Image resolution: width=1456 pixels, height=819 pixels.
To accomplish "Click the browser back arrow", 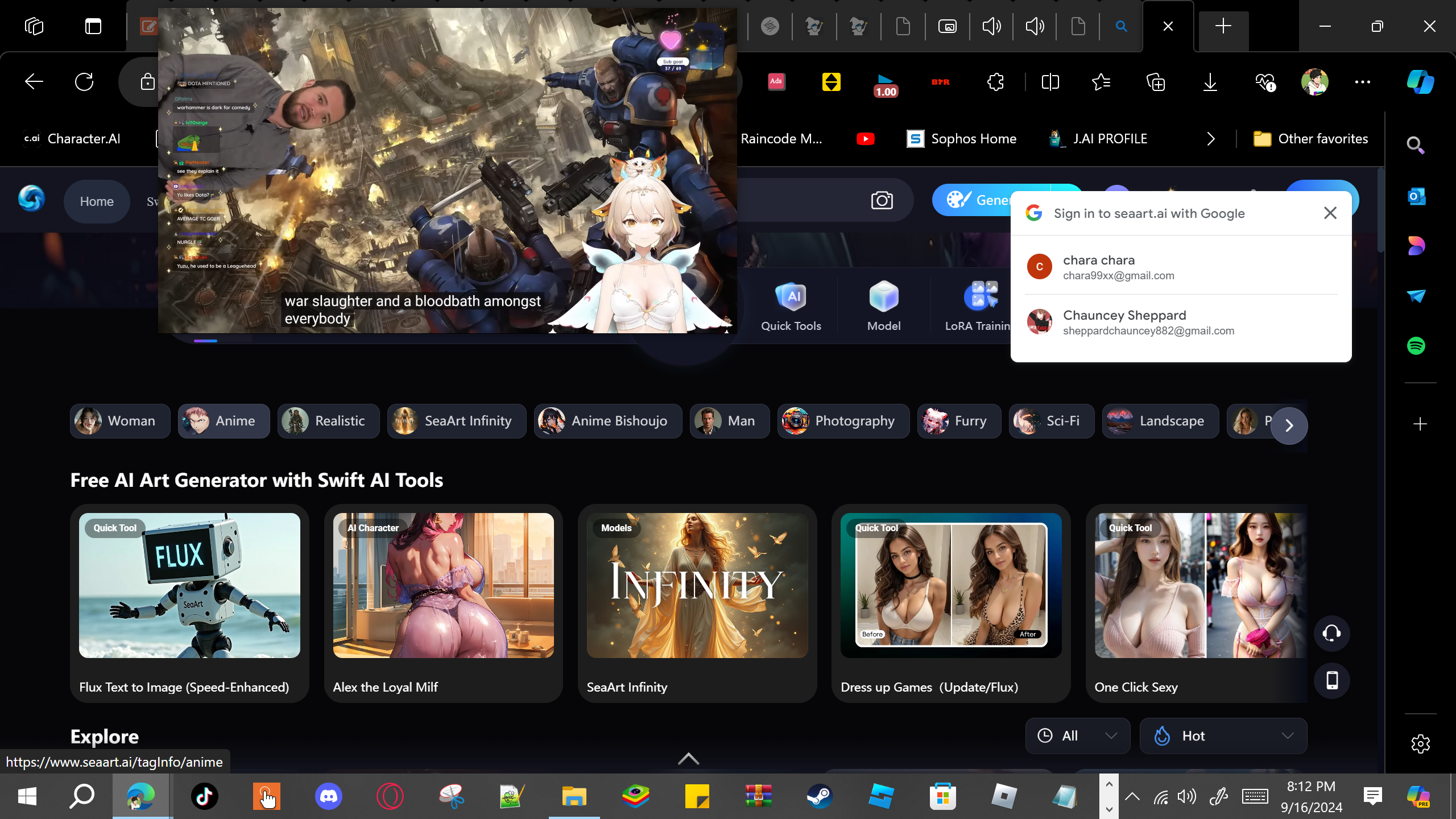I will (34, 82).
